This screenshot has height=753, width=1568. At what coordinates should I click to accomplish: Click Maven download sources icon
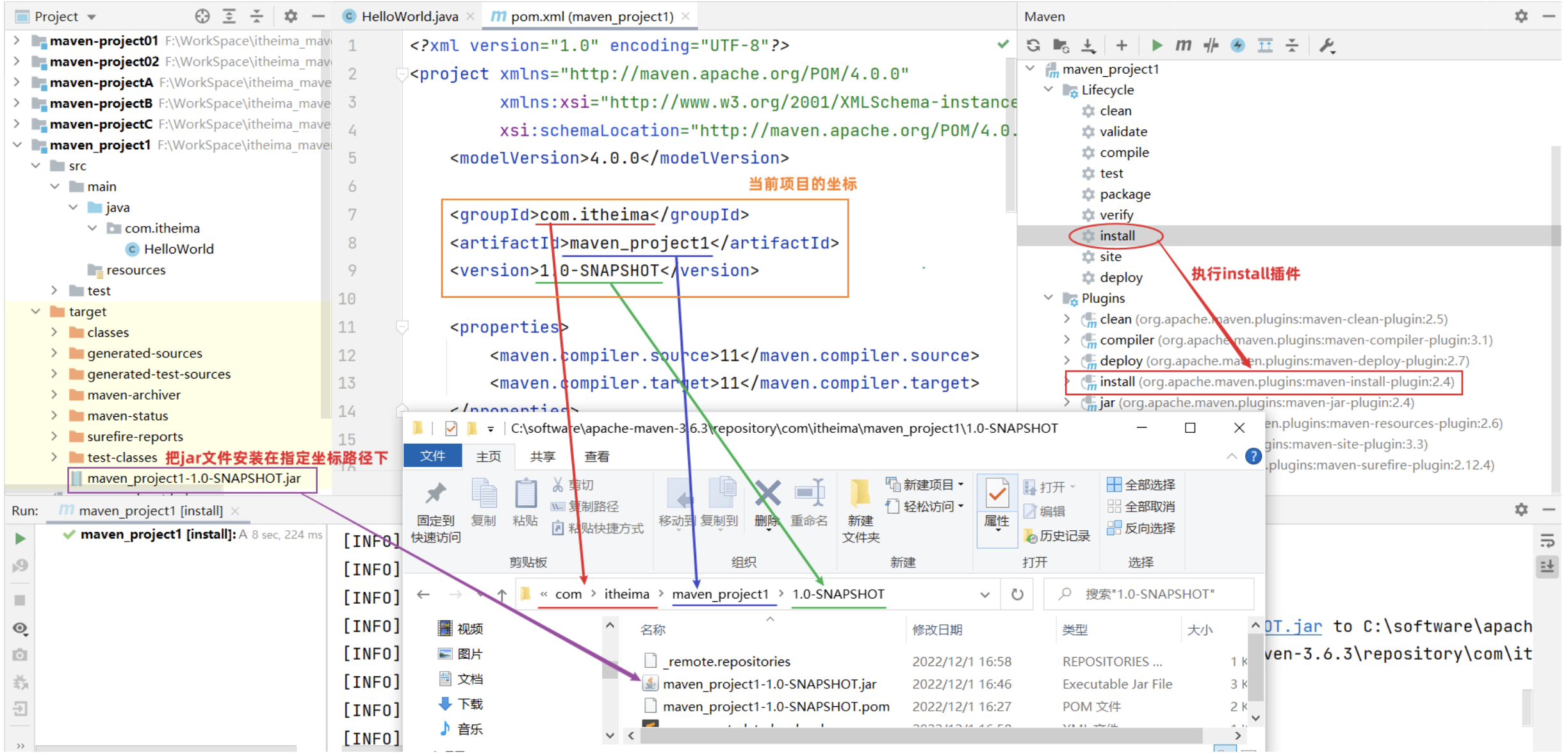click(x=1088, y=45)
